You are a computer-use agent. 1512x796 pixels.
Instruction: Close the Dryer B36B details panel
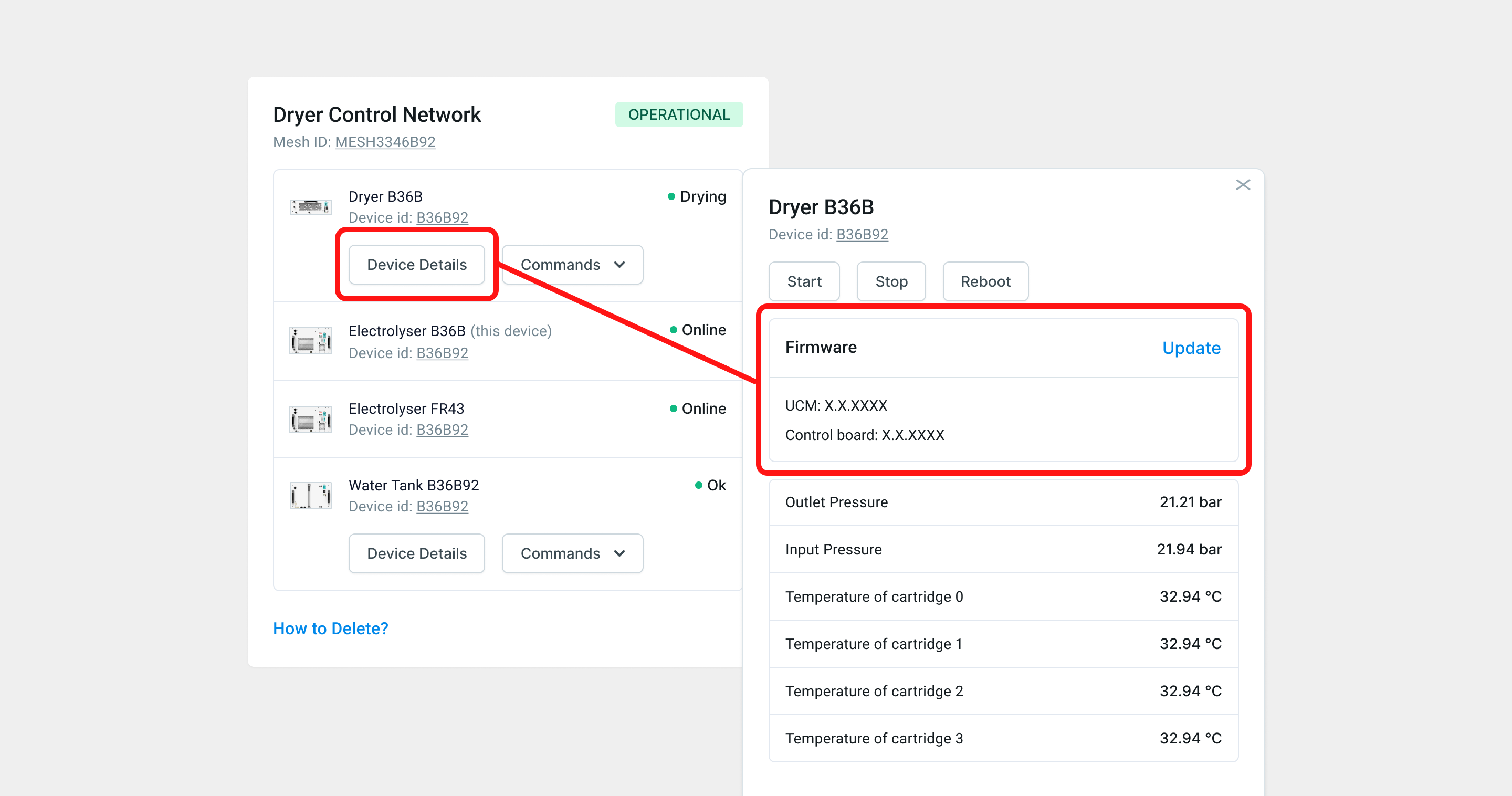1243,184
